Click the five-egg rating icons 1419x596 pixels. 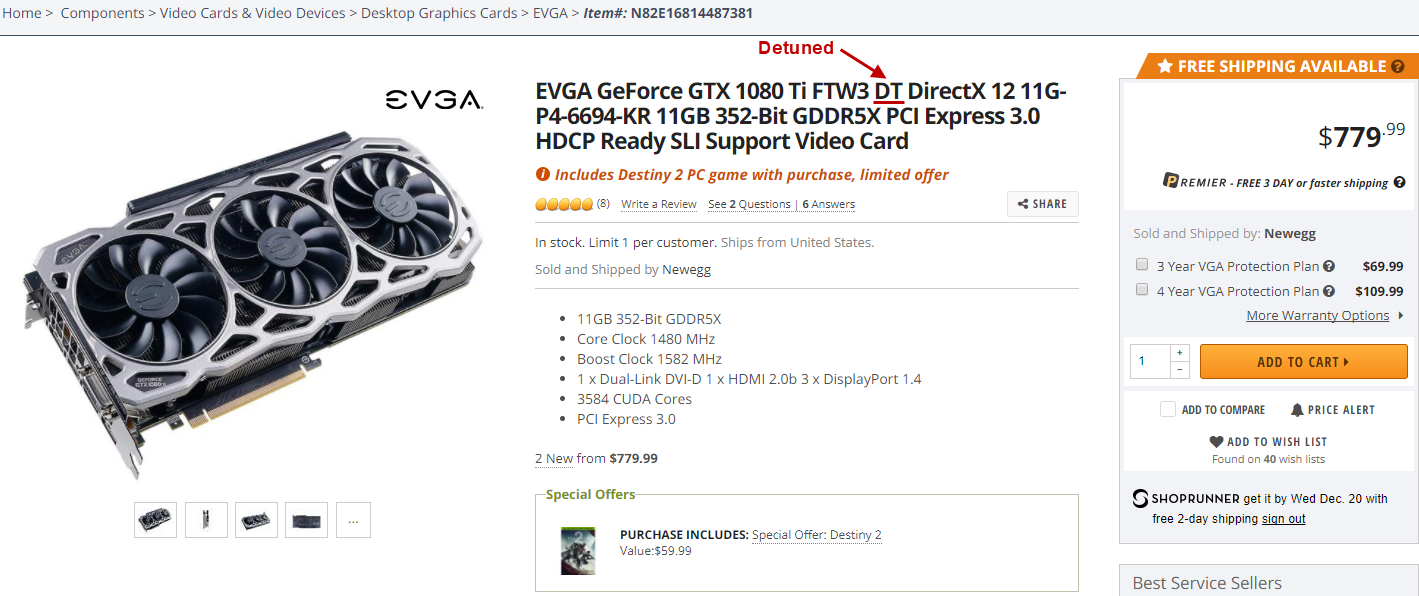[x=564, y=204]
